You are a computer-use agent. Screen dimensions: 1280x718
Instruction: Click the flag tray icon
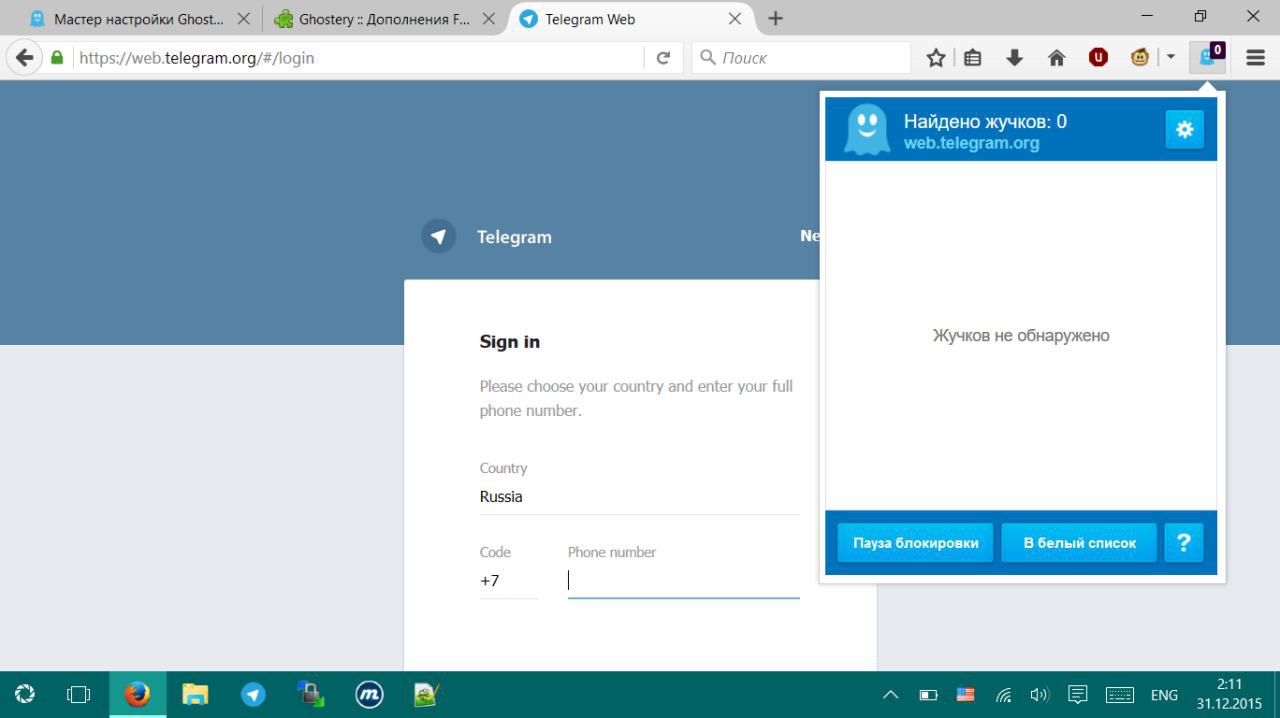[x=965, y=695]
